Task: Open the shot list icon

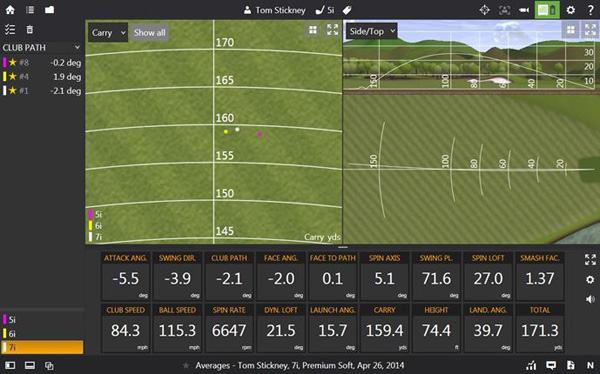Action: click(30, 10)
